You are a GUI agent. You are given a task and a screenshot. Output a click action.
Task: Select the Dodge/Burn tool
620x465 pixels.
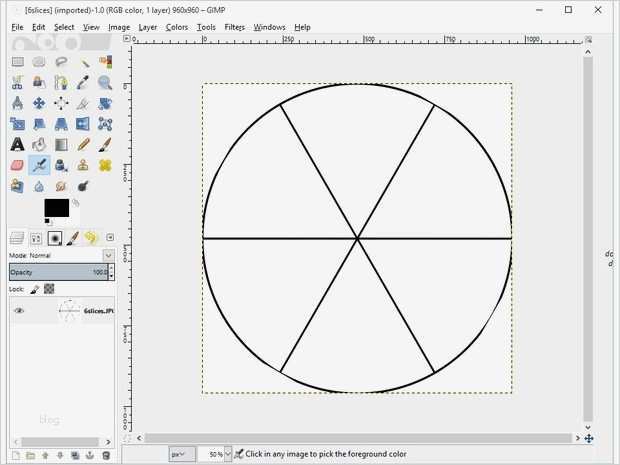coord(83,186)
